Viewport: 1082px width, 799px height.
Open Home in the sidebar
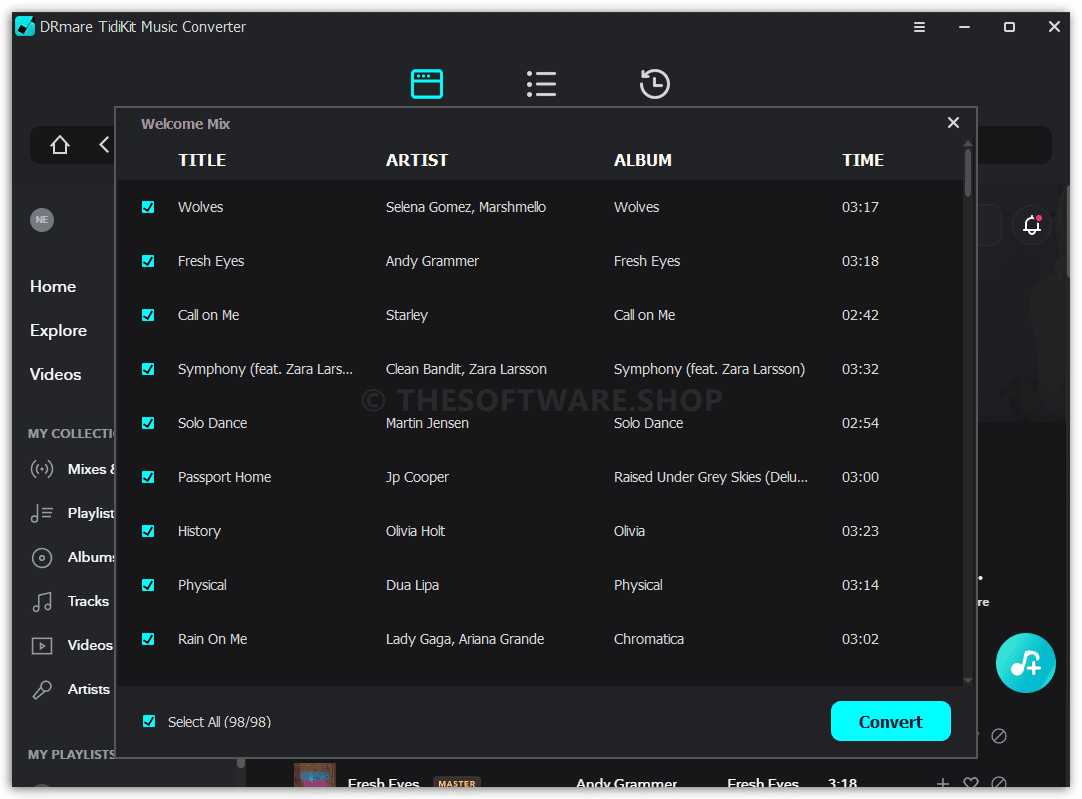[53, 286]
